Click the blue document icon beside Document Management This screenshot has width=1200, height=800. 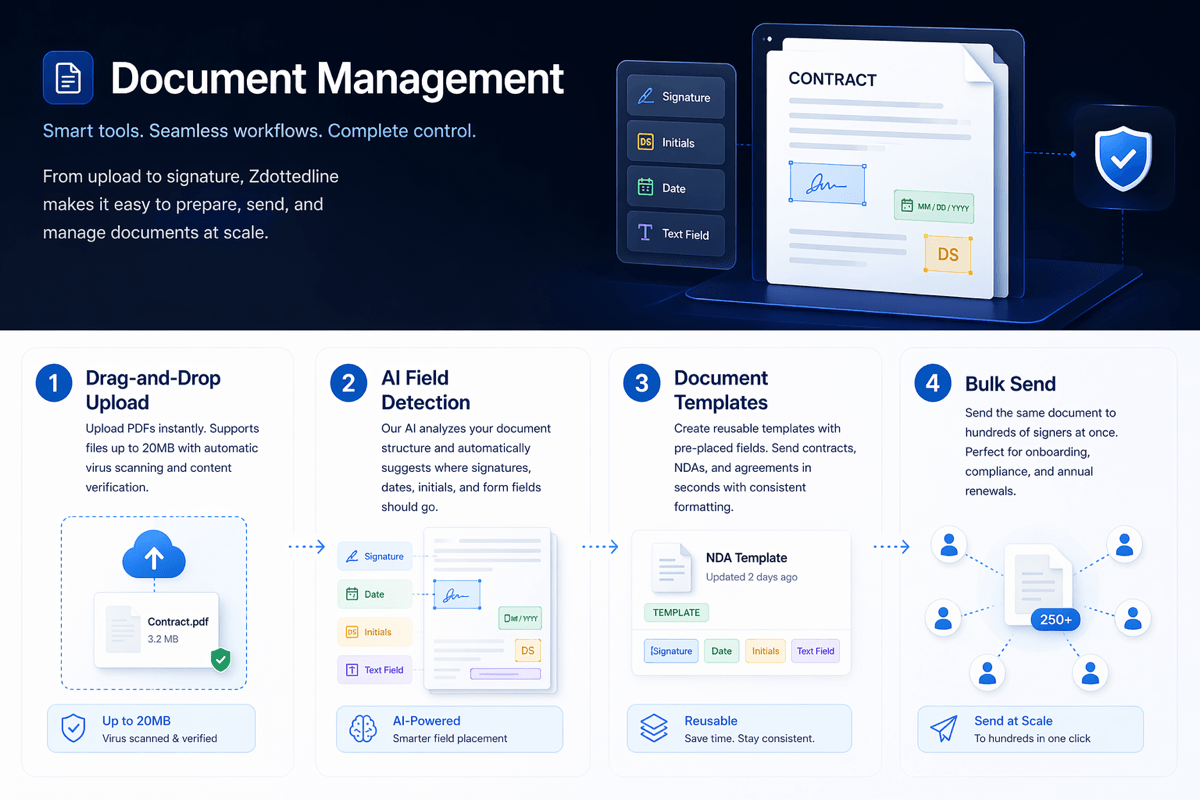point(68,78)
